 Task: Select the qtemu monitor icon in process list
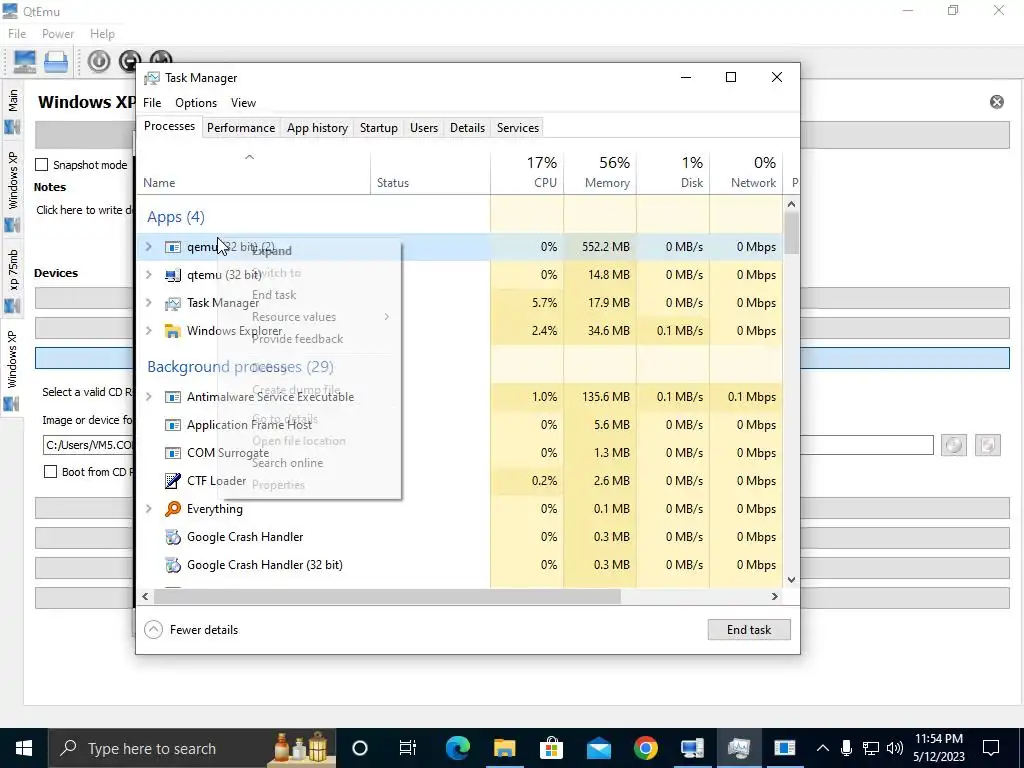point(172,275)
